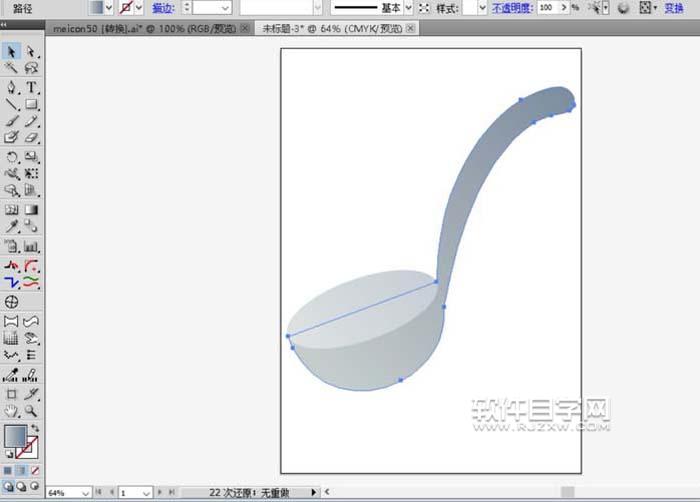Click the gradient fill swatch in toolbox
700x502 pixels.
15,436
